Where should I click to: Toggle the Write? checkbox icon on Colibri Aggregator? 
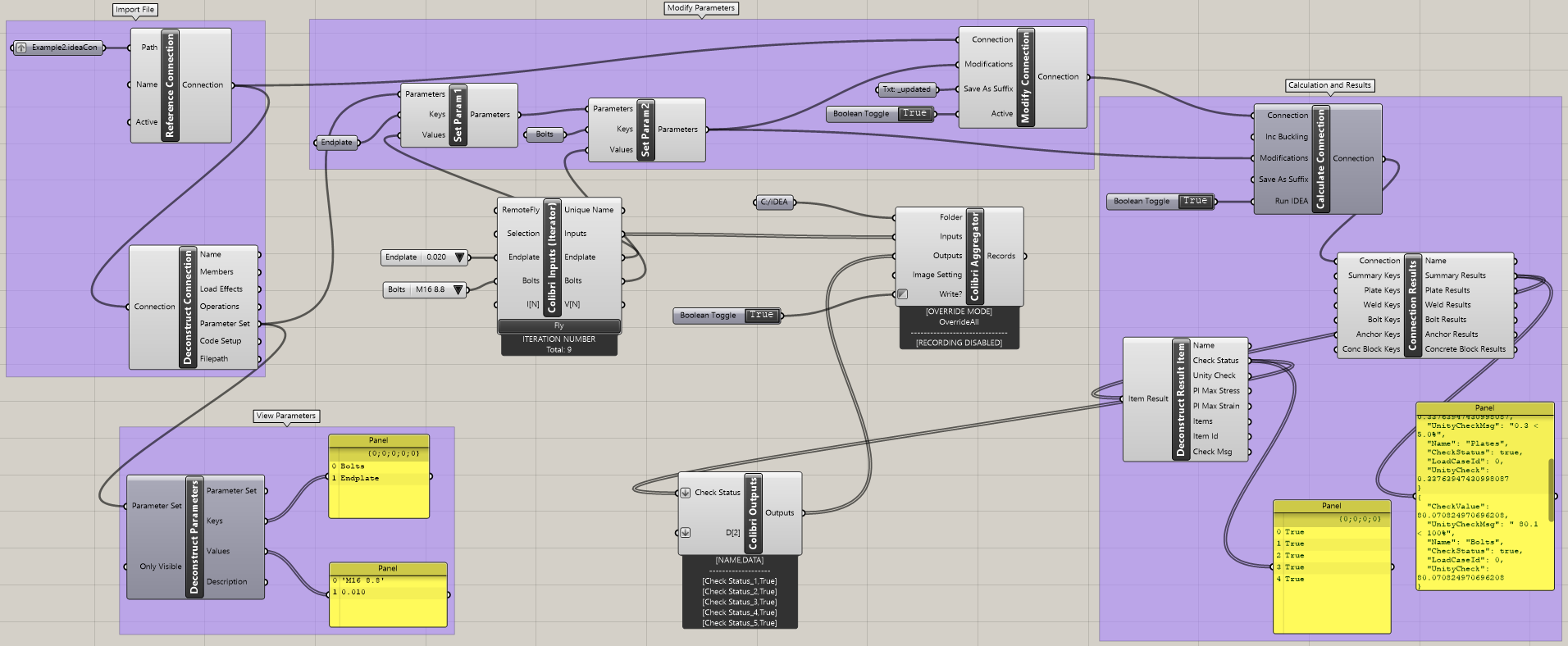coord(903,294)
